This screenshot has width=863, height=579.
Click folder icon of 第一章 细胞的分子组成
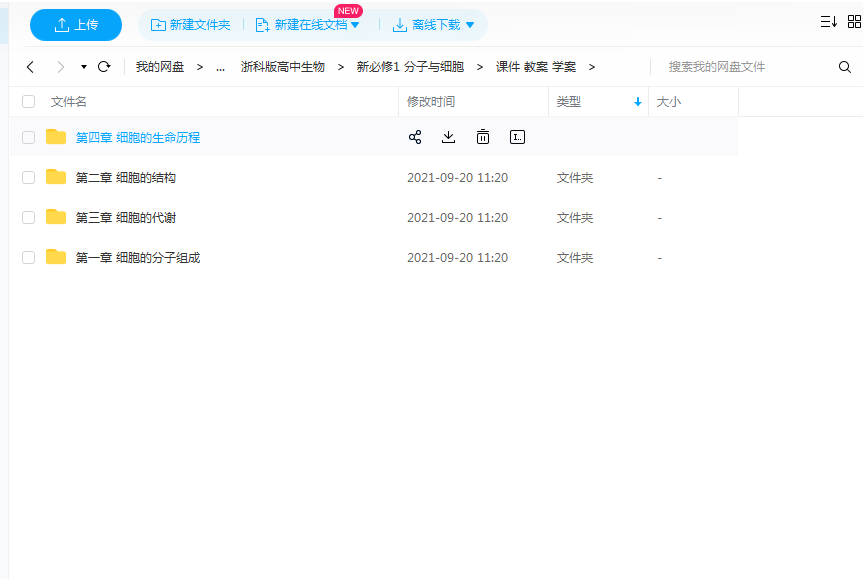pyautogui.click(x=56, y=256)
